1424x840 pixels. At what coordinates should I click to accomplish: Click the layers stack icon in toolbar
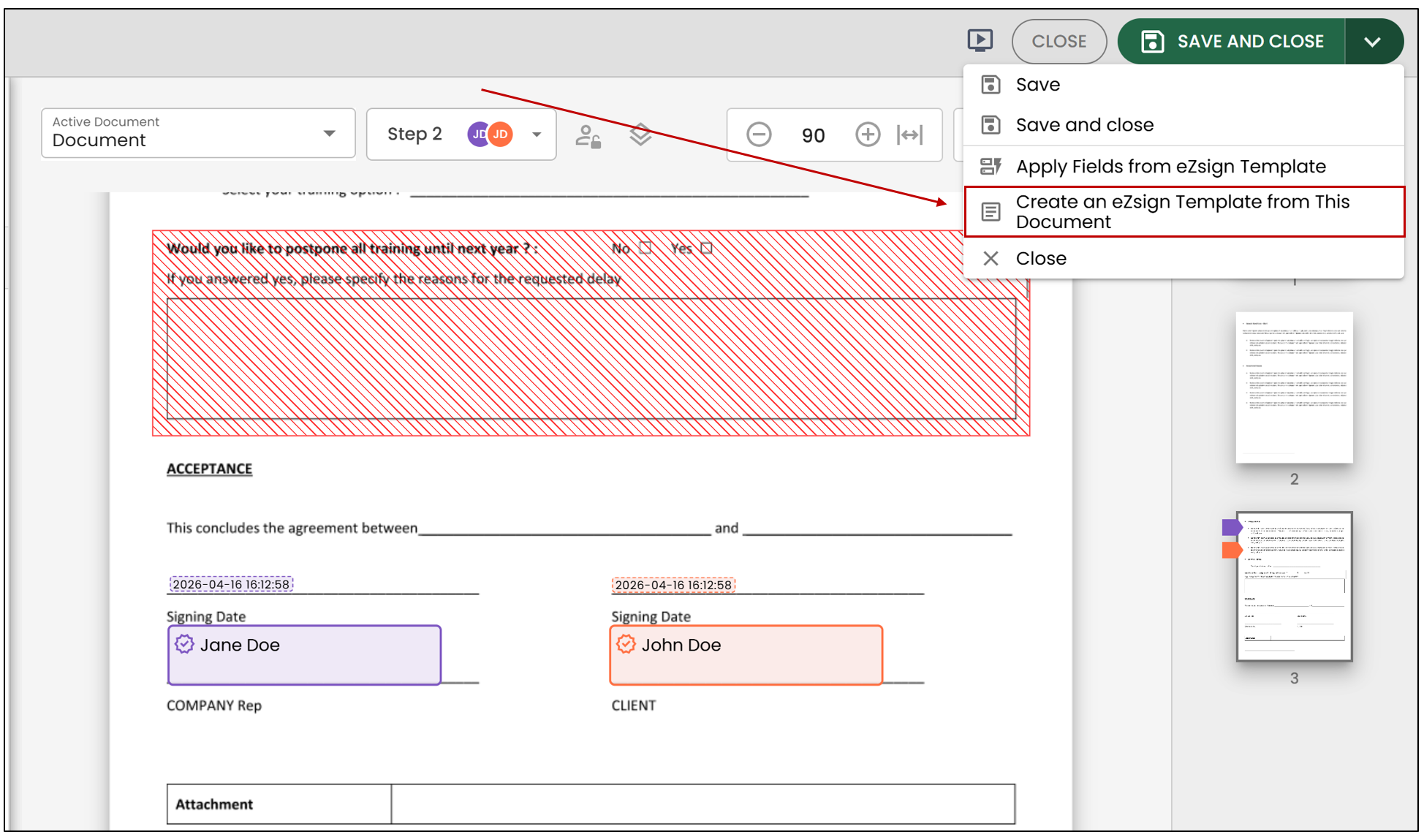click(x=640, y=135)
